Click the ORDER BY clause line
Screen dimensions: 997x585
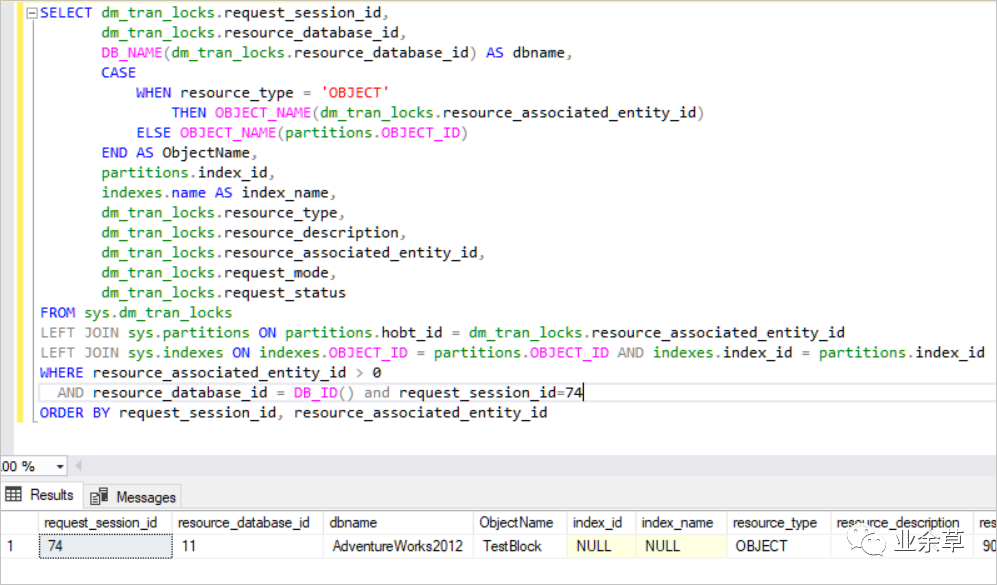click(x=293, y=413)
